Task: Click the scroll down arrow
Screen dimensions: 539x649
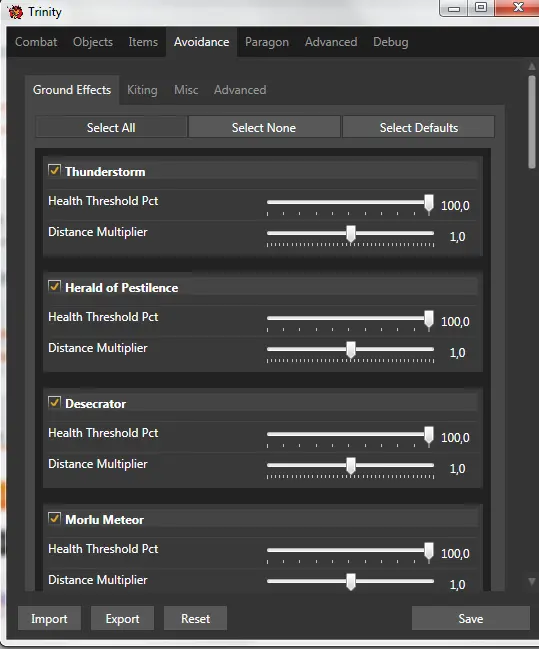Action: 532,581
